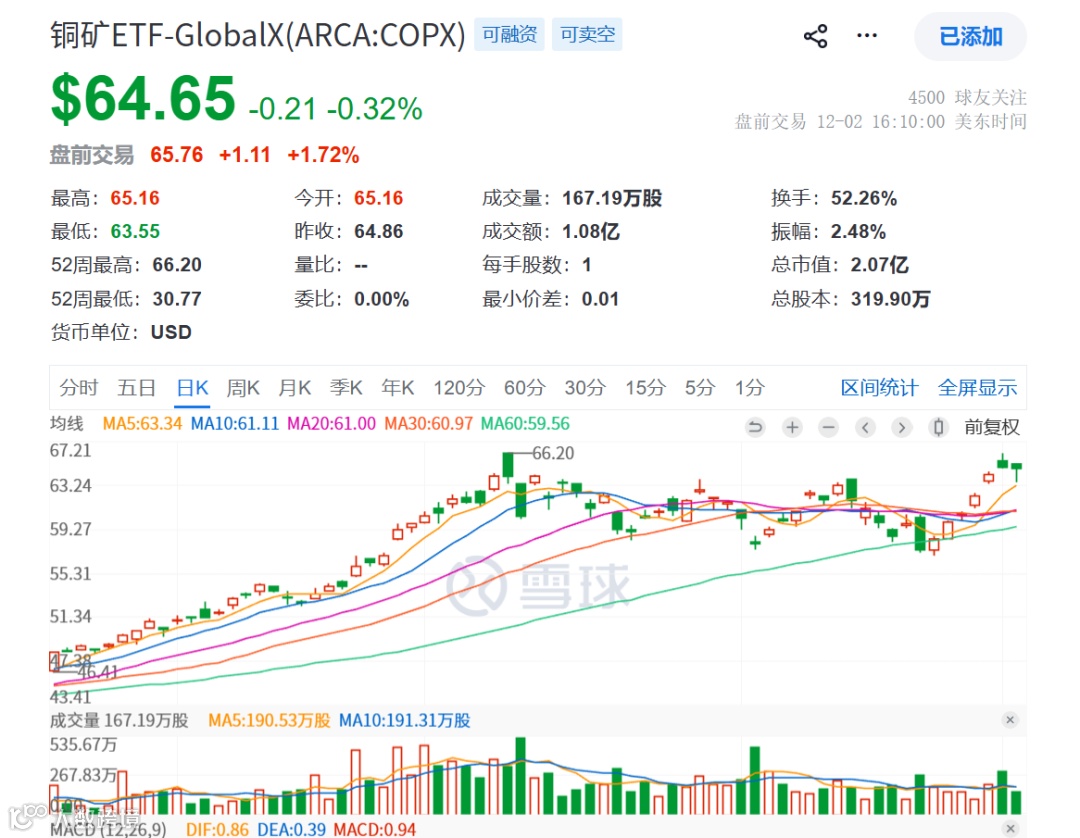Select the 120分 chart tab
Image resolution: width=1080 pixels, height=838 pixels.
point(459,388)
